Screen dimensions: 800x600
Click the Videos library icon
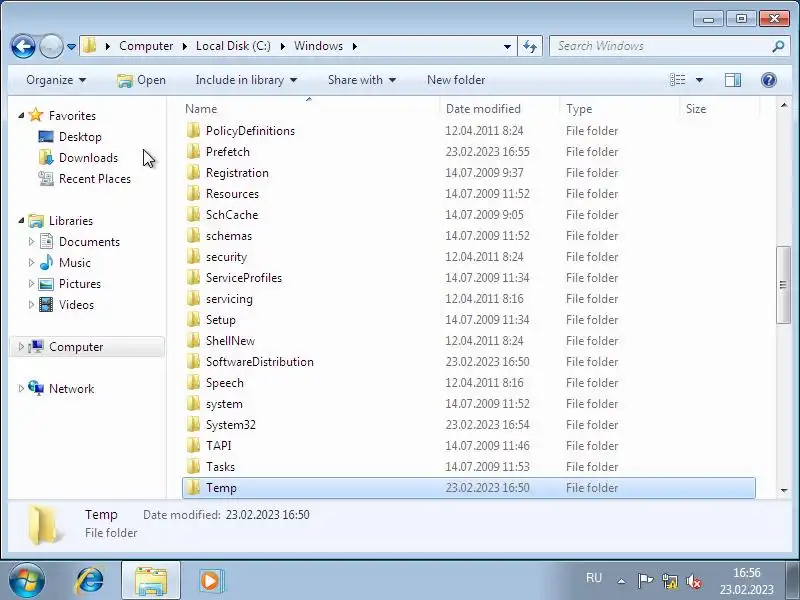[46, 305]
